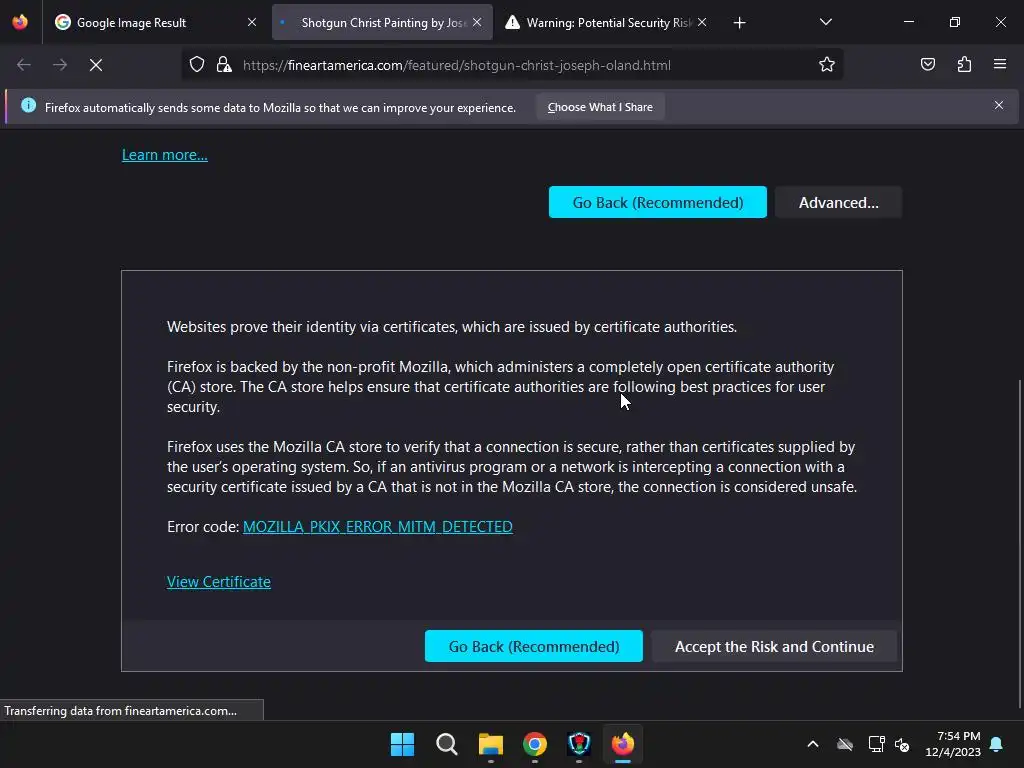Close the Warning: Potential Security Risk tab
This screenshot has width=1024, height=768.
(702, 22)
